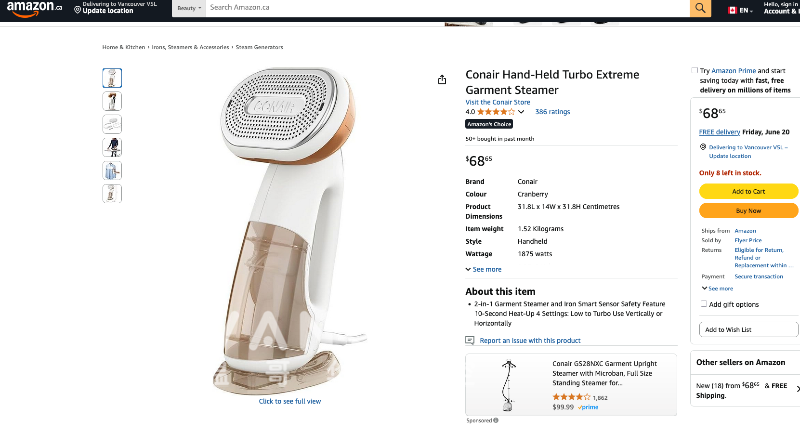Expand See more product details

click(484, 270)
